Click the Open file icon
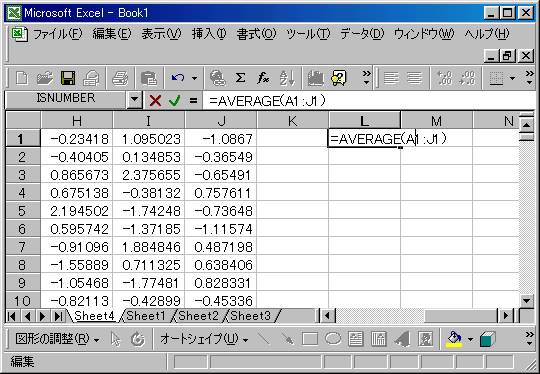Viewport: 540px width, 374px height. pyautogui.click(x=45, y=79)
